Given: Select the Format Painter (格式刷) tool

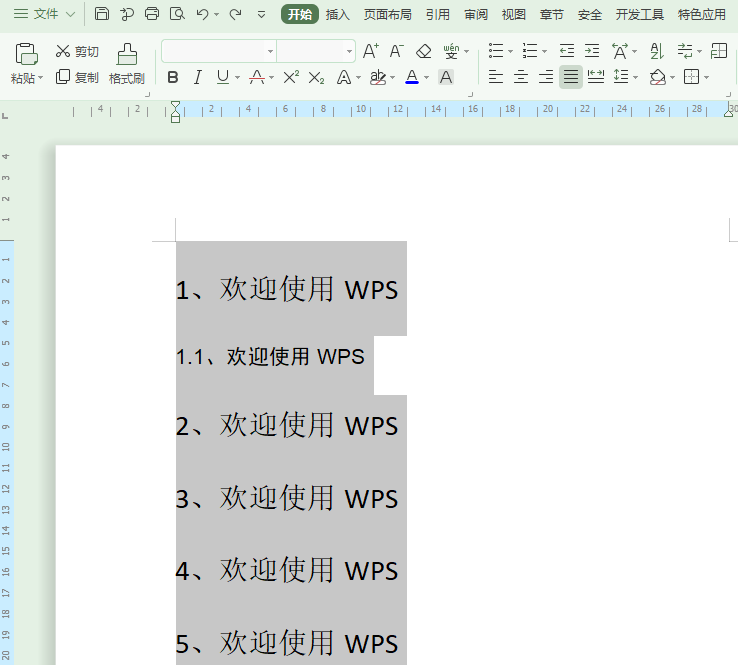Looking at the screenshot, I should [x=127, y=64].
